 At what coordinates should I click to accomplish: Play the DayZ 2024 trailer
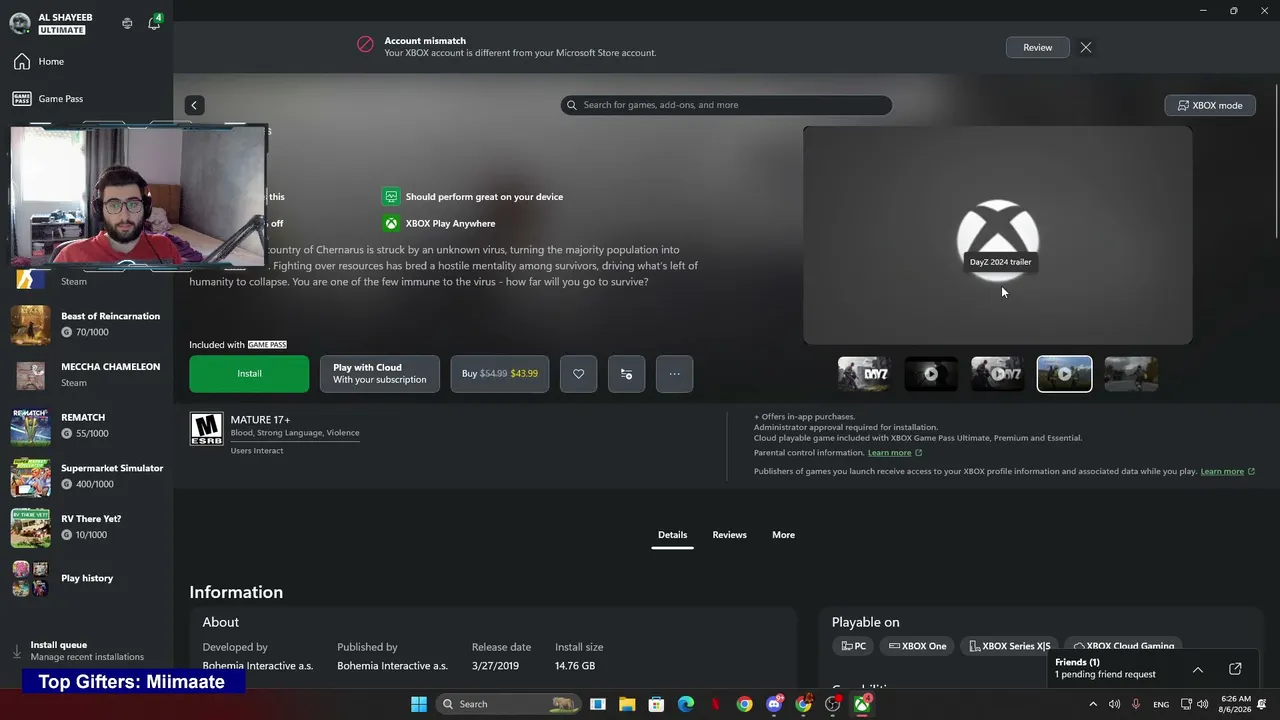(x=998, y=235)
